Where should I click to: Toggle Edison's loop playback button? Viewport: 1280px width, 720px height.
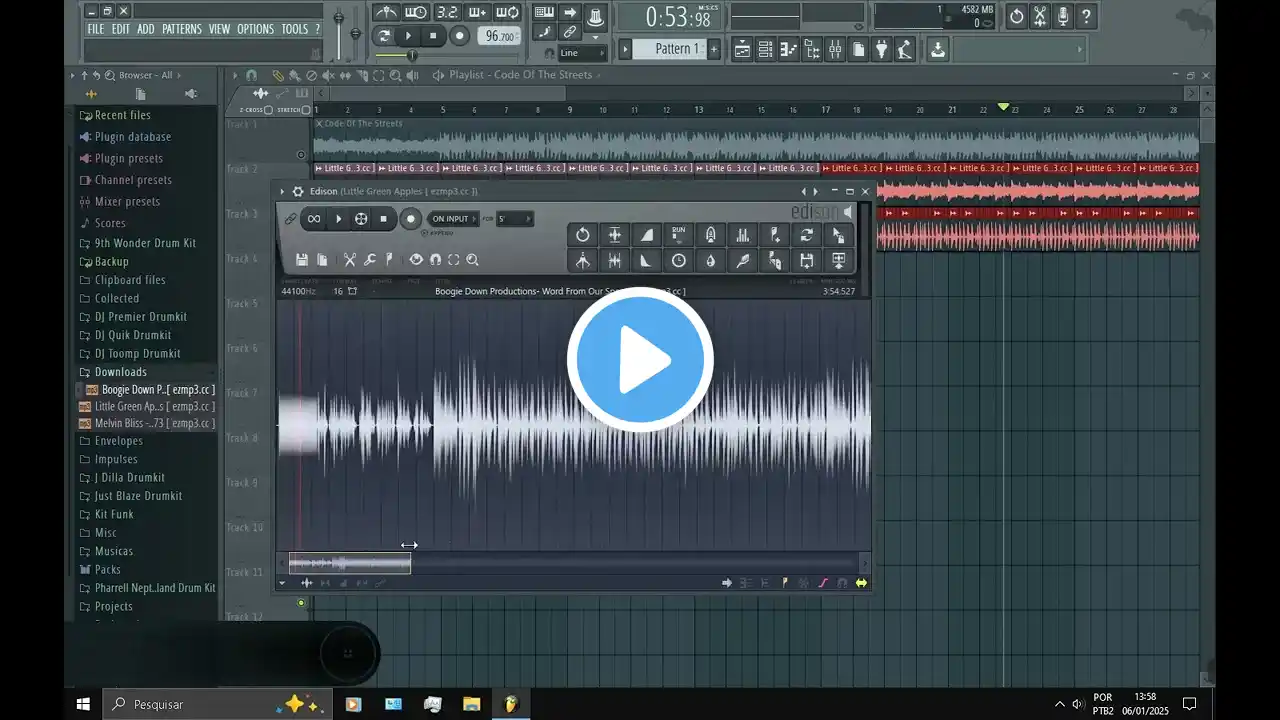[314, 219]
